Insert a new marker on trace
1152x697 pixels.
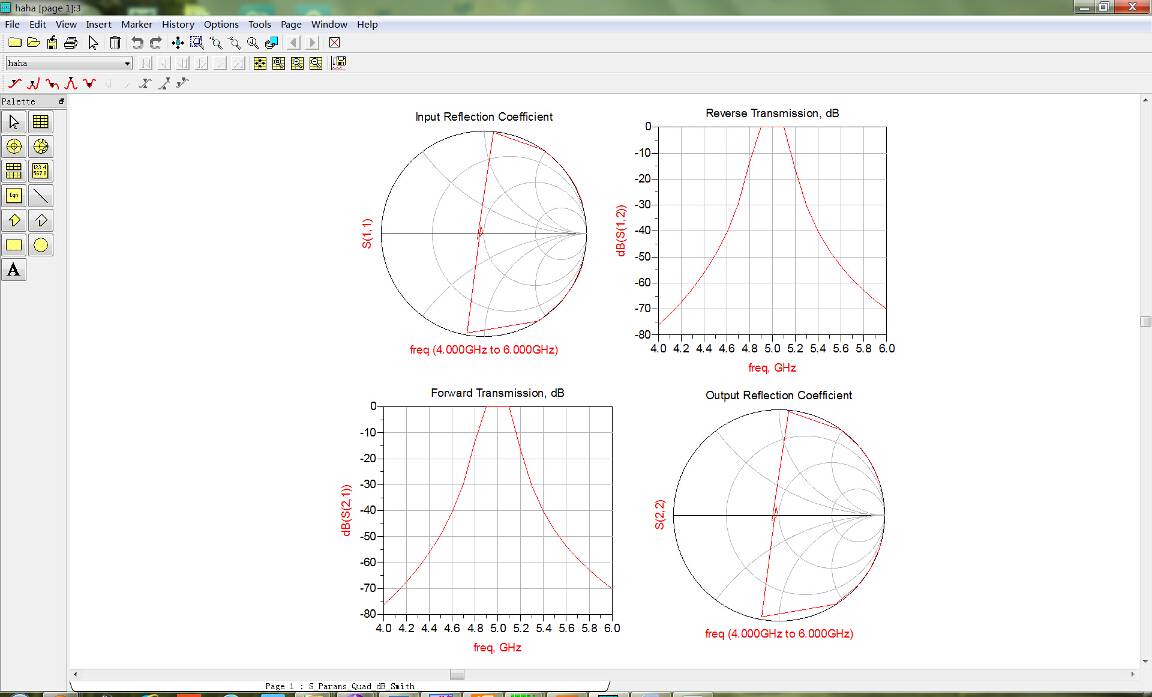point(15,83)
